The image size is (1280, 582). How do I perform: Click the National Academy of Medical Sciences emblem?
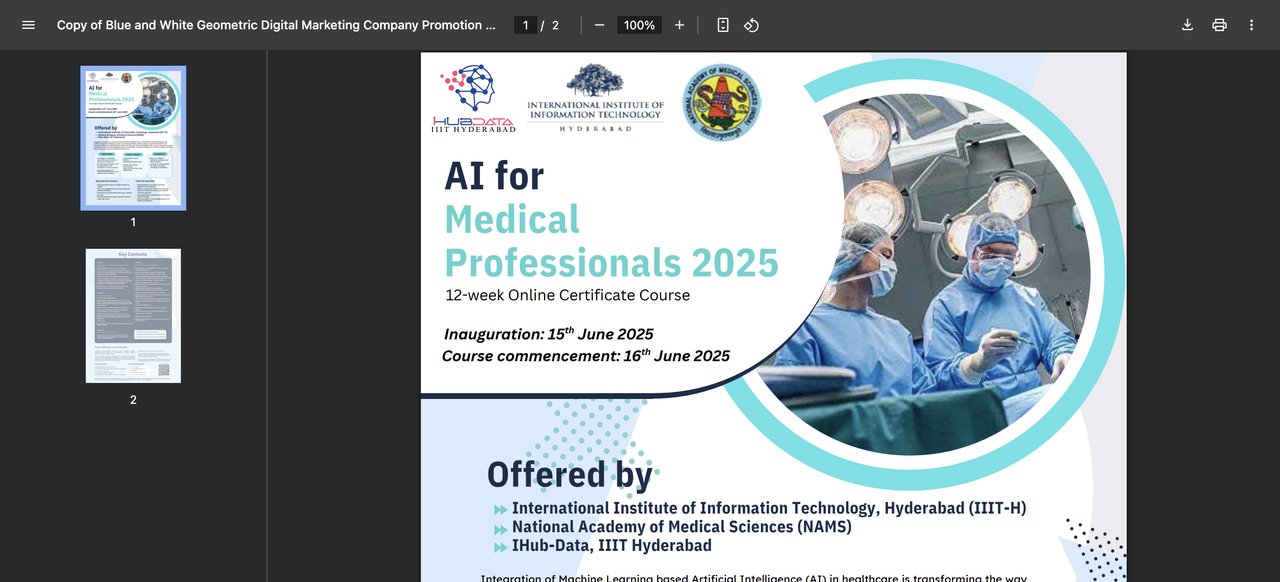point(721,103)
